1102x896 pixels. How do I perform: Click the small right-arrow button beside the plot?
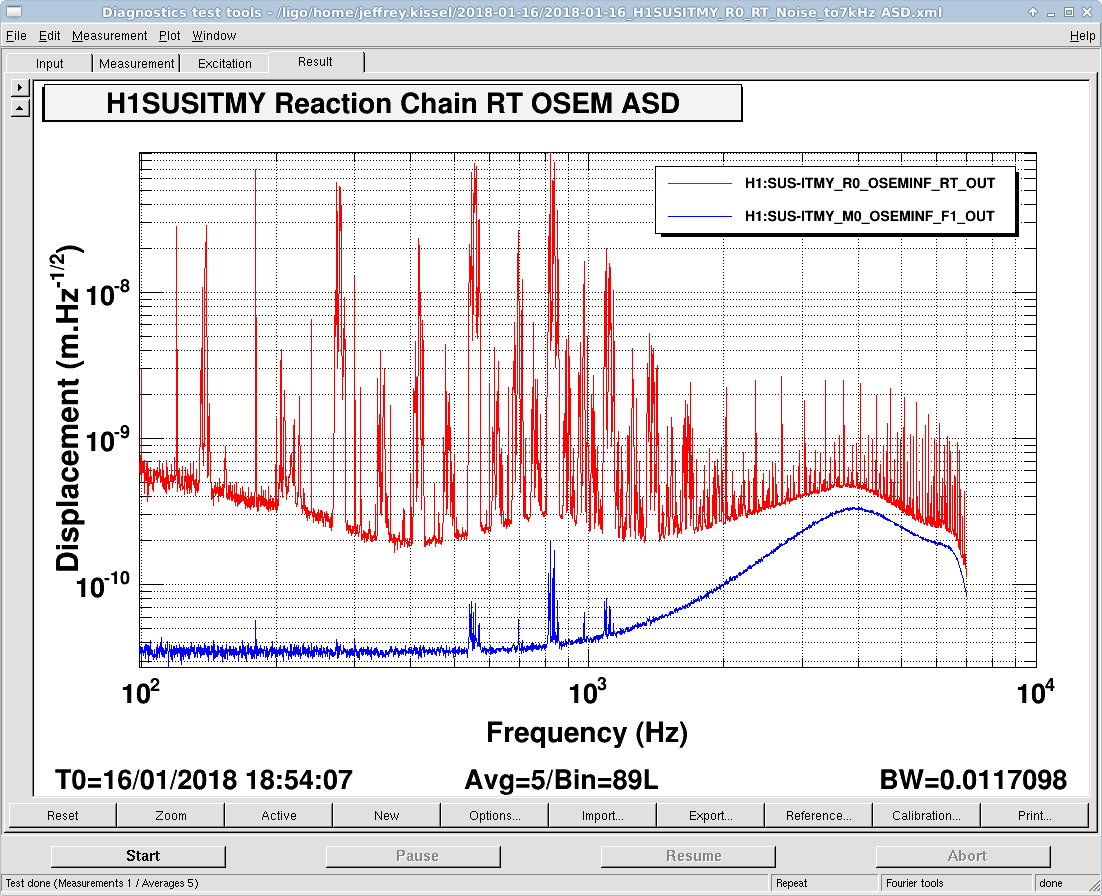pos(19,88)
